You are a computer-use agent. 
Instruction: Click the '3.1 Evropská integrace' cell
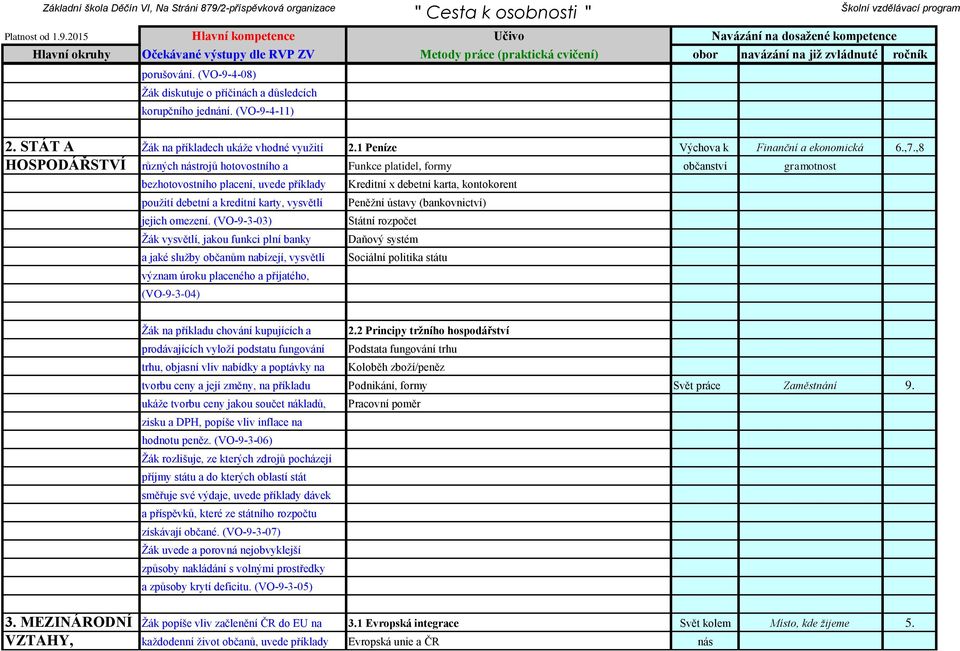(509, 623)
